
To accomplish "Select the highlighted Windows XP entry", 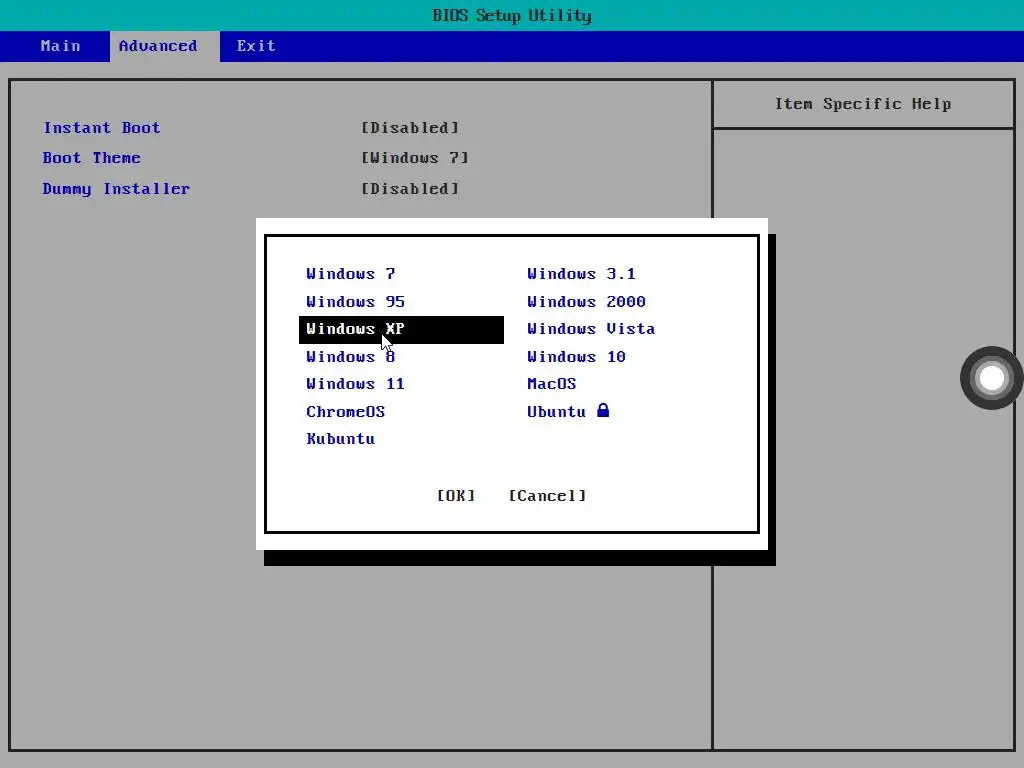I will click(x=401, y=329).
